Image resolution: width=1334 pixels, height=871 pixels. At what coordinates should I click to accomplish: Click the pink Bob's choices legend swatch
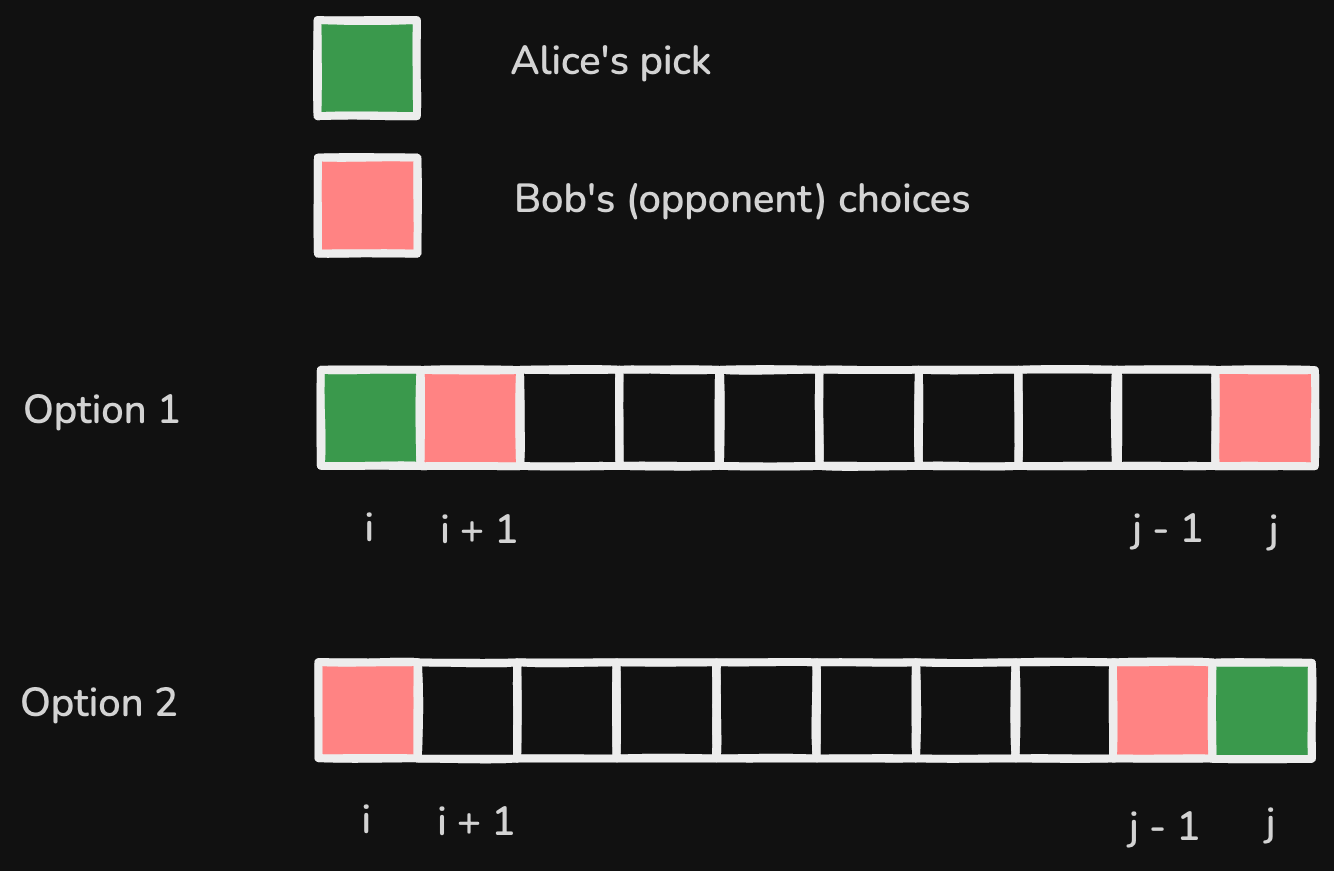(367, 205)
